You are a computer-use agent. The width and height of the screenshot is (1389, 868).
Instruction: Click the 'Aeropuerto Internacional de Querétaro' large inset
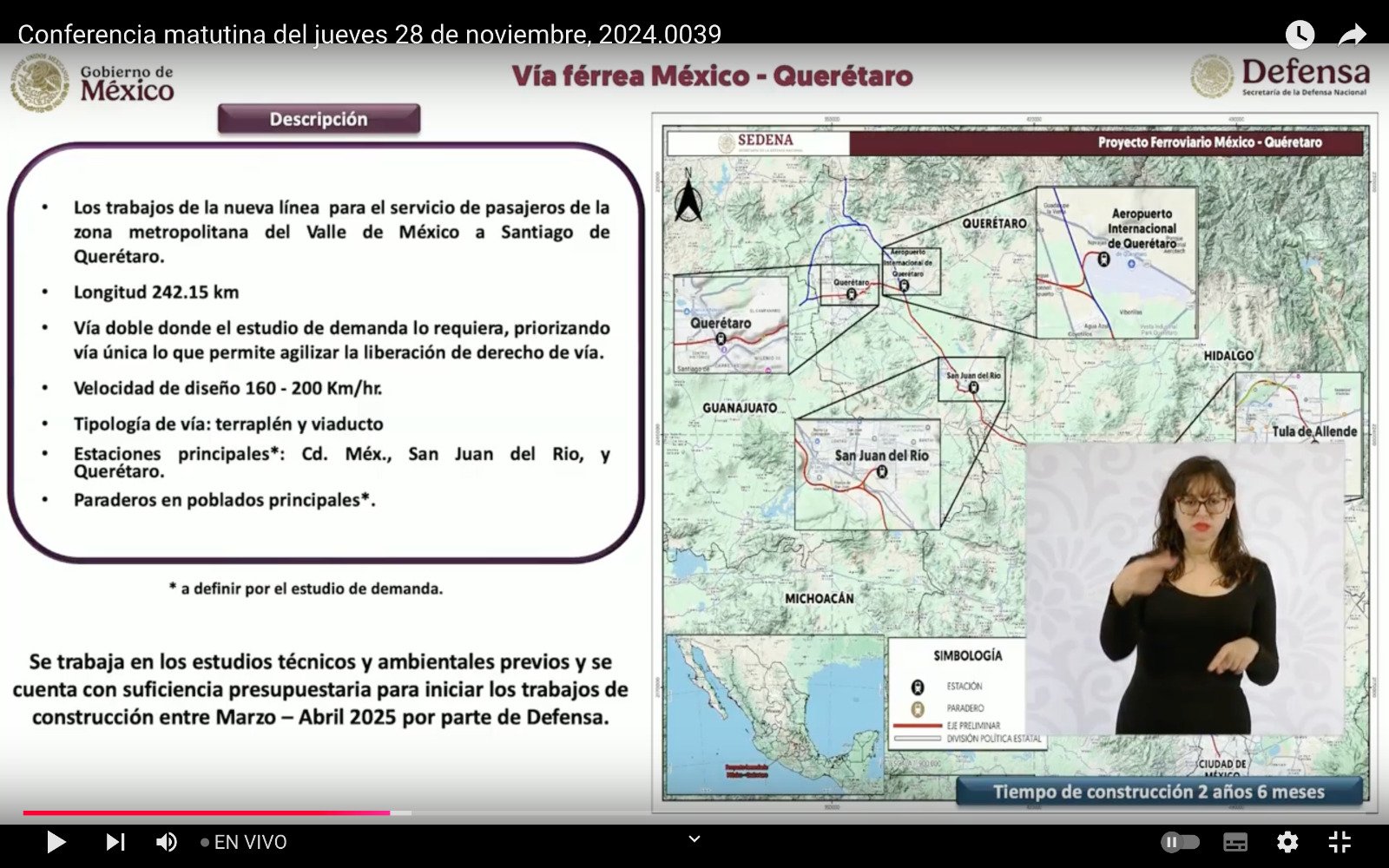[1116, 262]
